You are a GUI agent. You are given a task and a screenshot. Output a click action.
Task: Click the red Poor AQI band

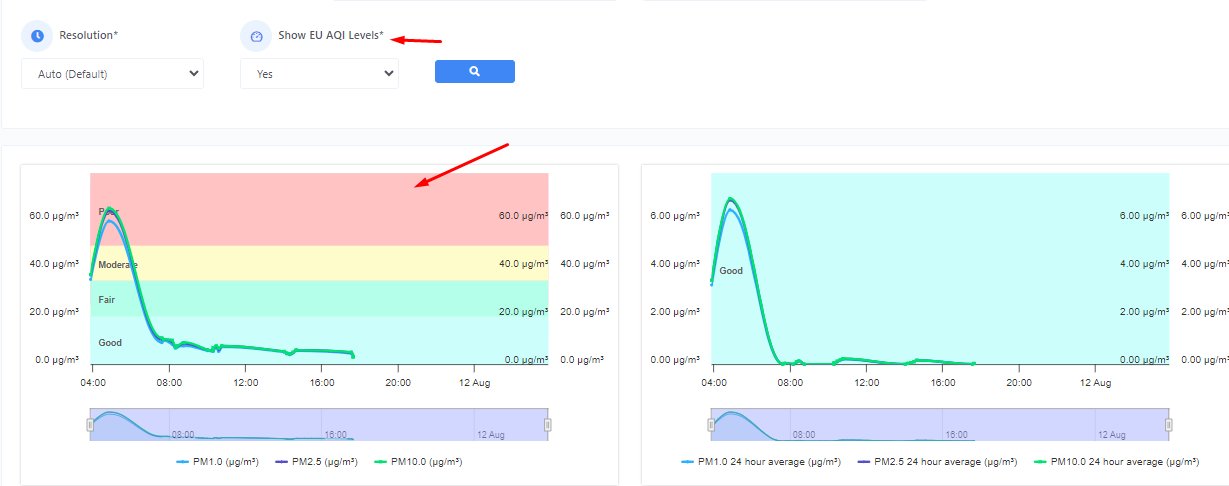[320, 200]
